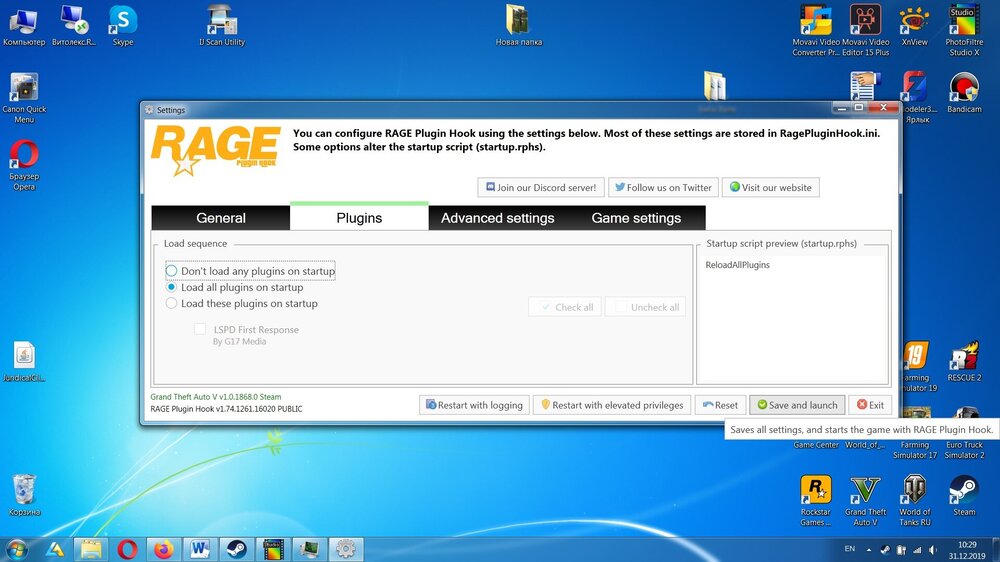This screenshot has height=562, width=1000.
Task: Open World of Tanks RU shortcut
Action: pos(915,500)
